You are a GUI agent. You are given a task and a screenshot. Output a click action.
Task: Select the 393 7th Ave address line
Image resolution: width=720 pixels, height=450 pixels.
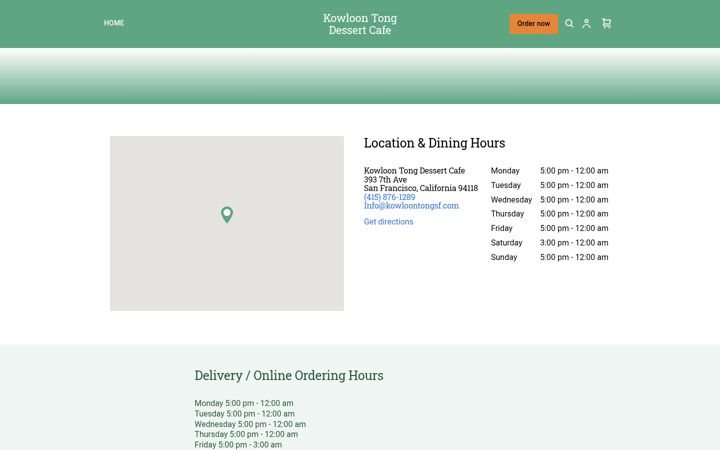(x=385, y=180)
